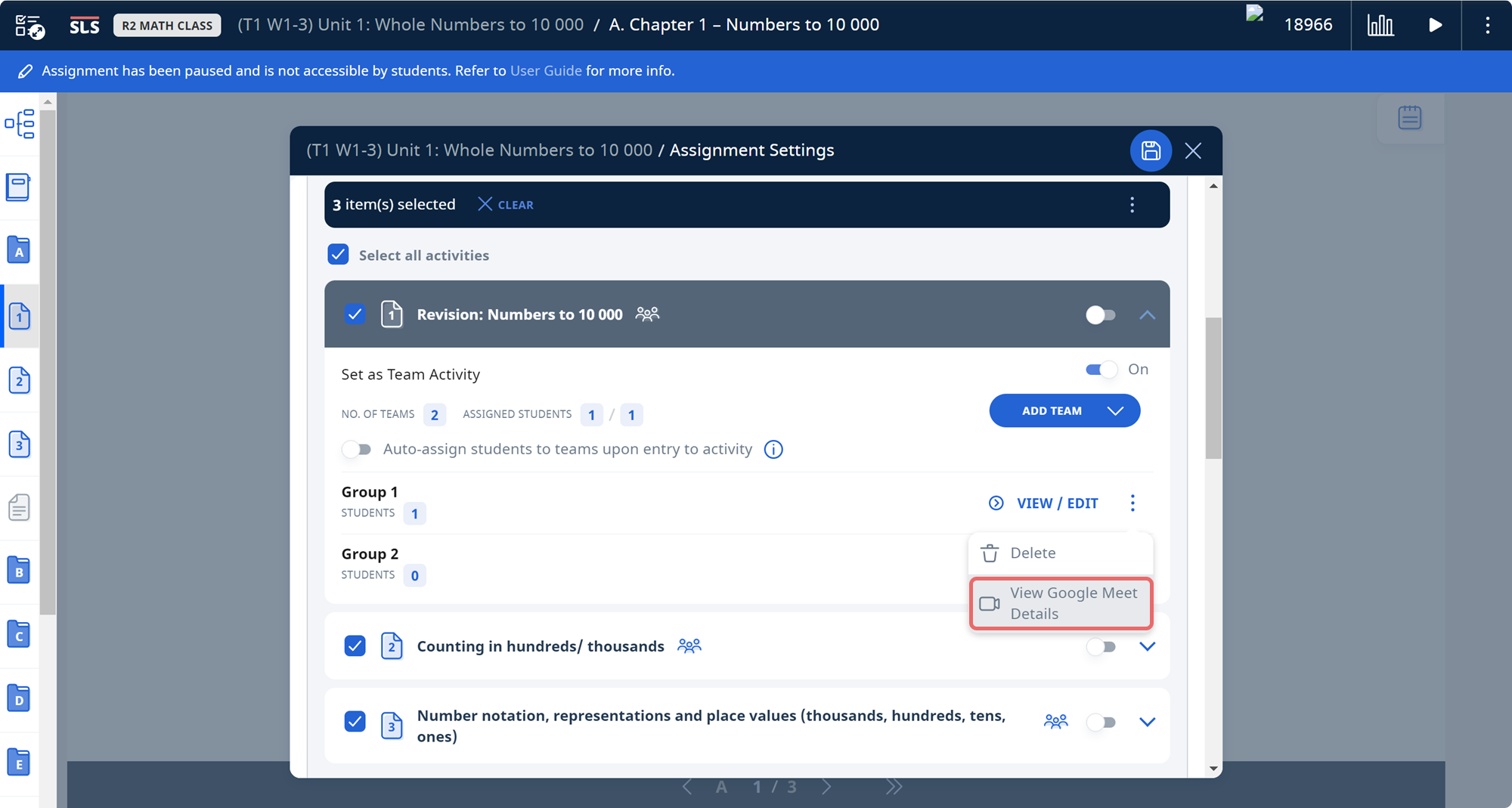Click the Unit 1 breadcrumb in top bar

click(411, 25)
